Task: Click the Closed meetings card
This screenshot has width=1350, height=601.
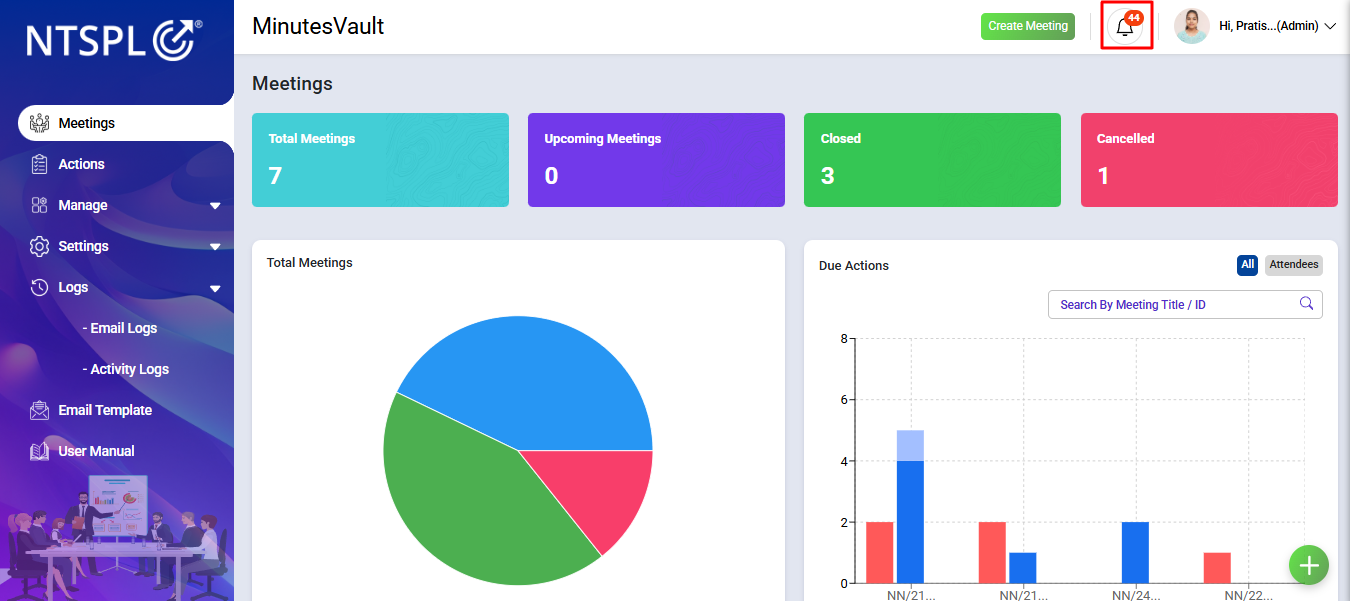Action: coord(932,160)
